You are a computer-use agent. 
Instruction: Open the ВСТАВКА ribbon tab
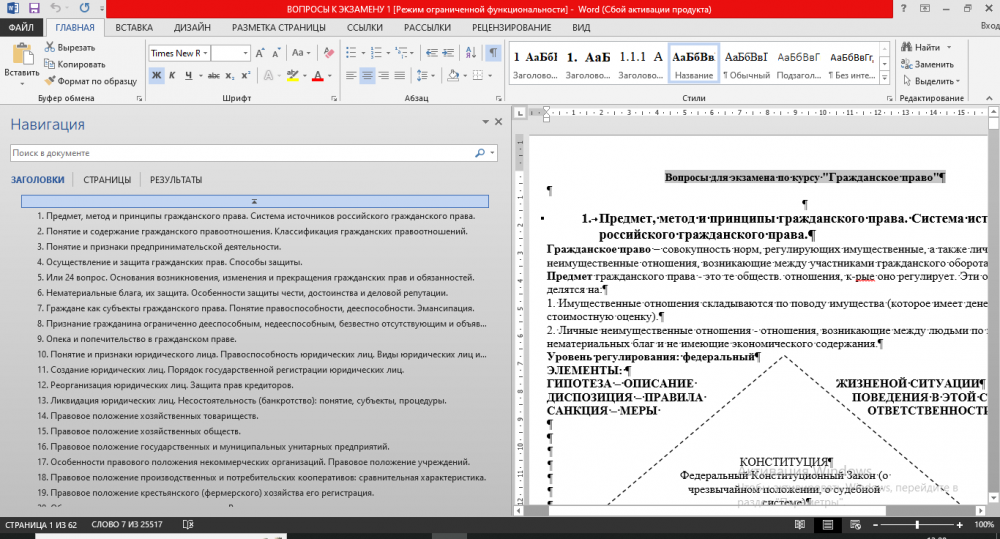click(x=134, y=28)
